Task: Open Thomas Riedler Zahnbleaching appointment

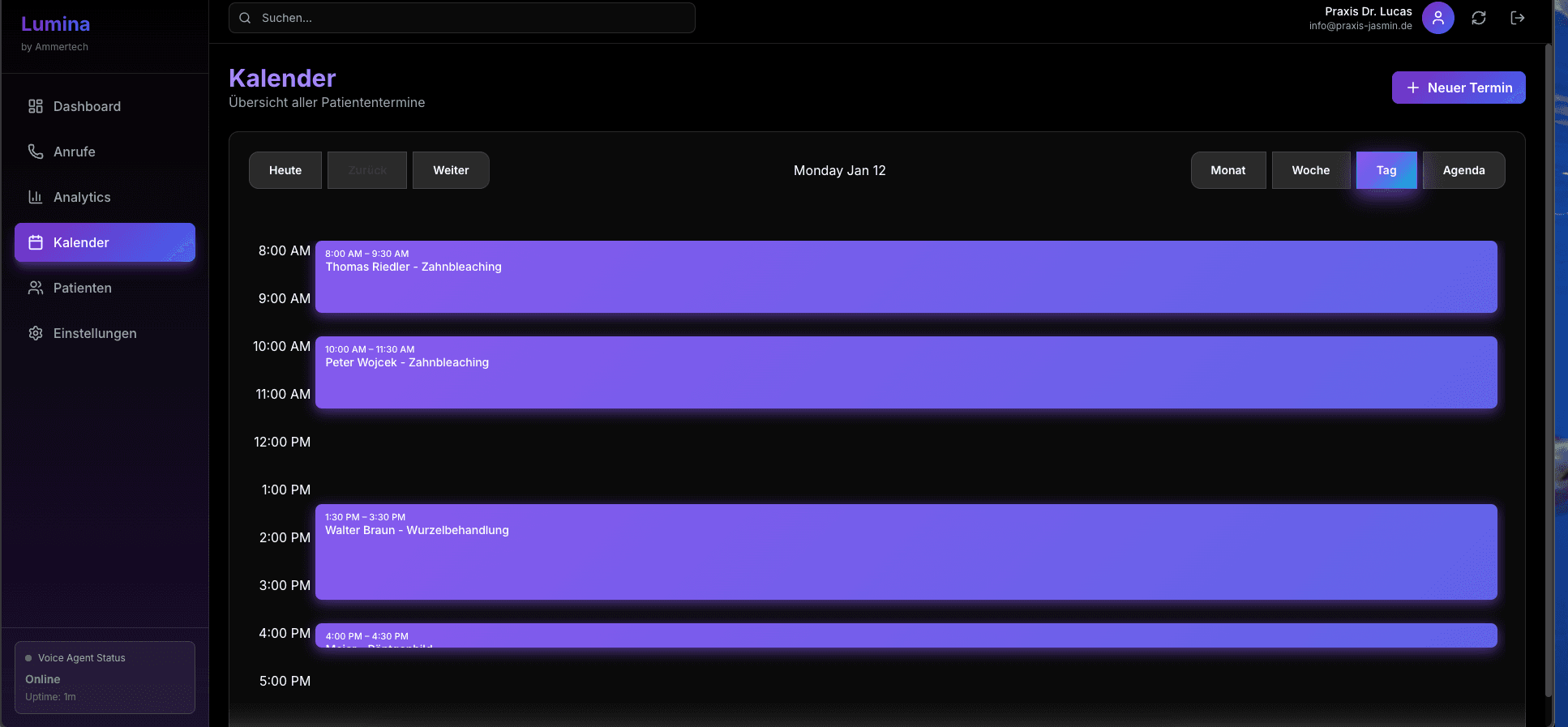Action: [906, 277]
